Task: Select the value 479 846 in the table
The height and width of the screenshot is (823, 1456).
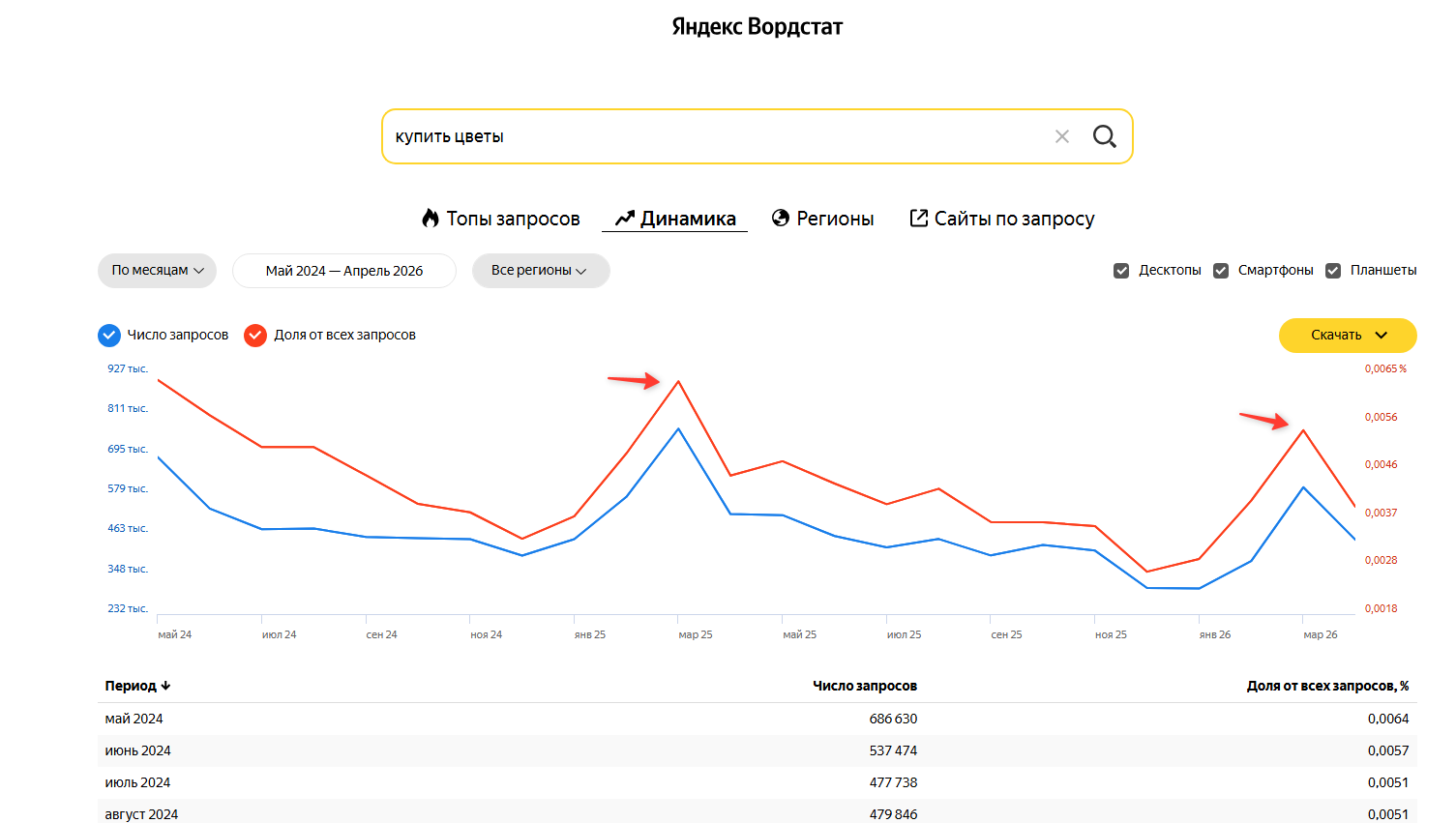Action: [x=893, y=814]
